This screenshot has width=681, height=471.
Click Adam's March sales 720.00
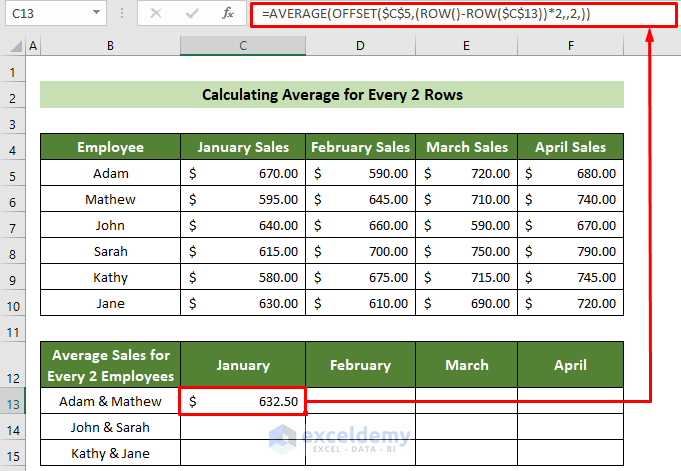click(466, 173)
